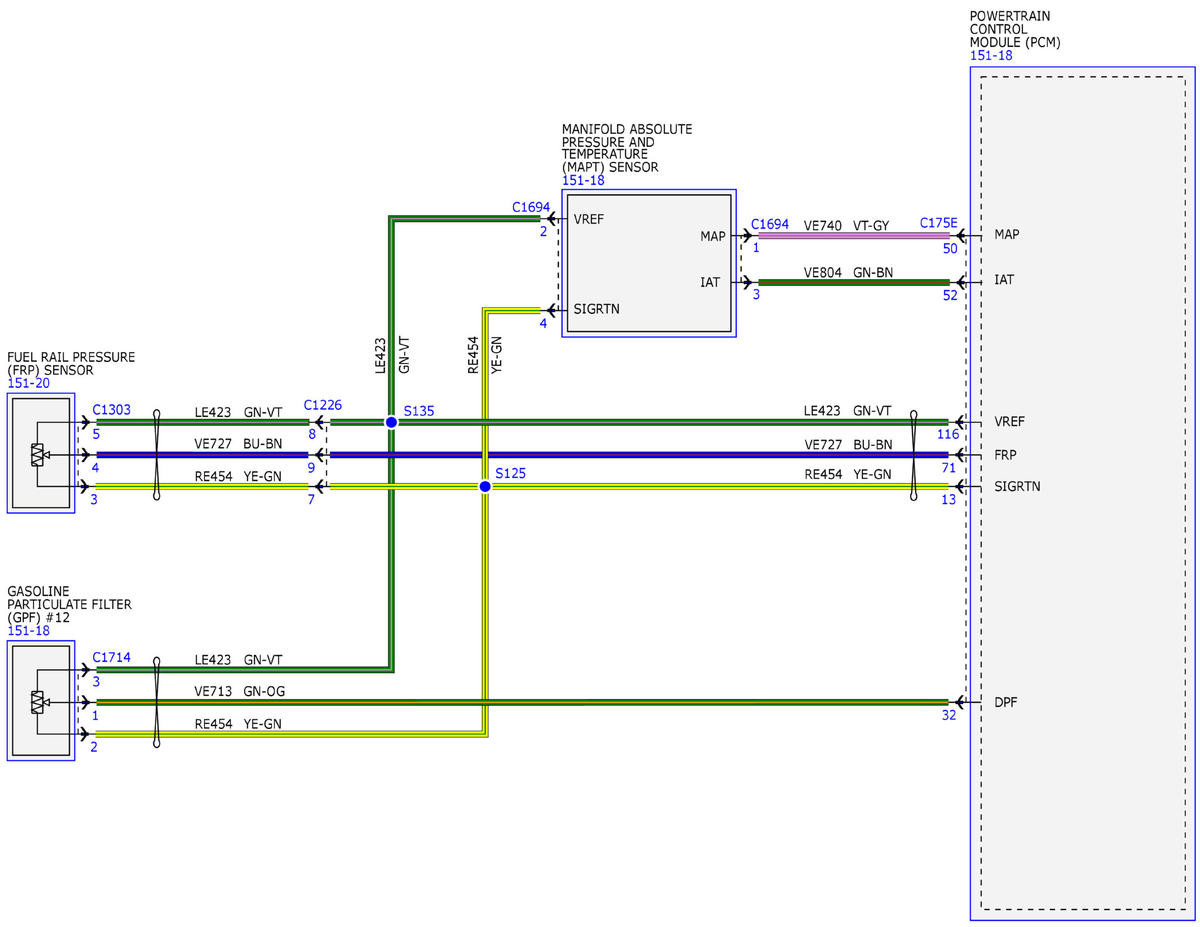Click the VE740 VT-GY wire label
Screen dimensions: 1200x927
[846, 227]
